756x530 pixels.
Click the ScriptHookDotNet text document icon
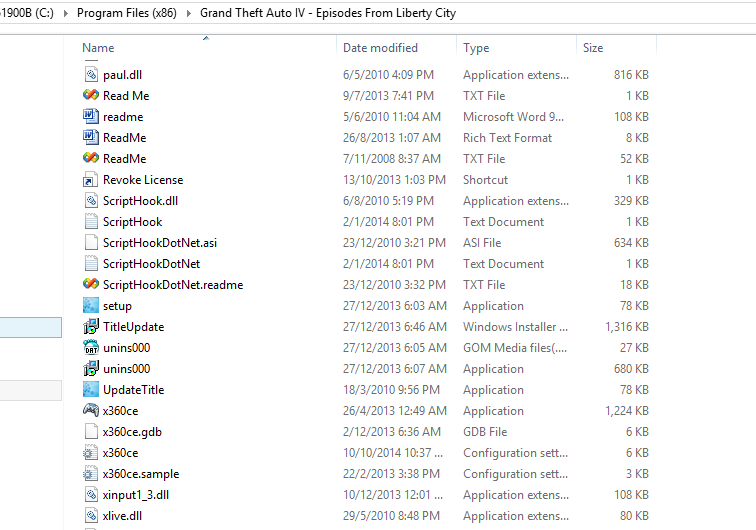[91, 264]
